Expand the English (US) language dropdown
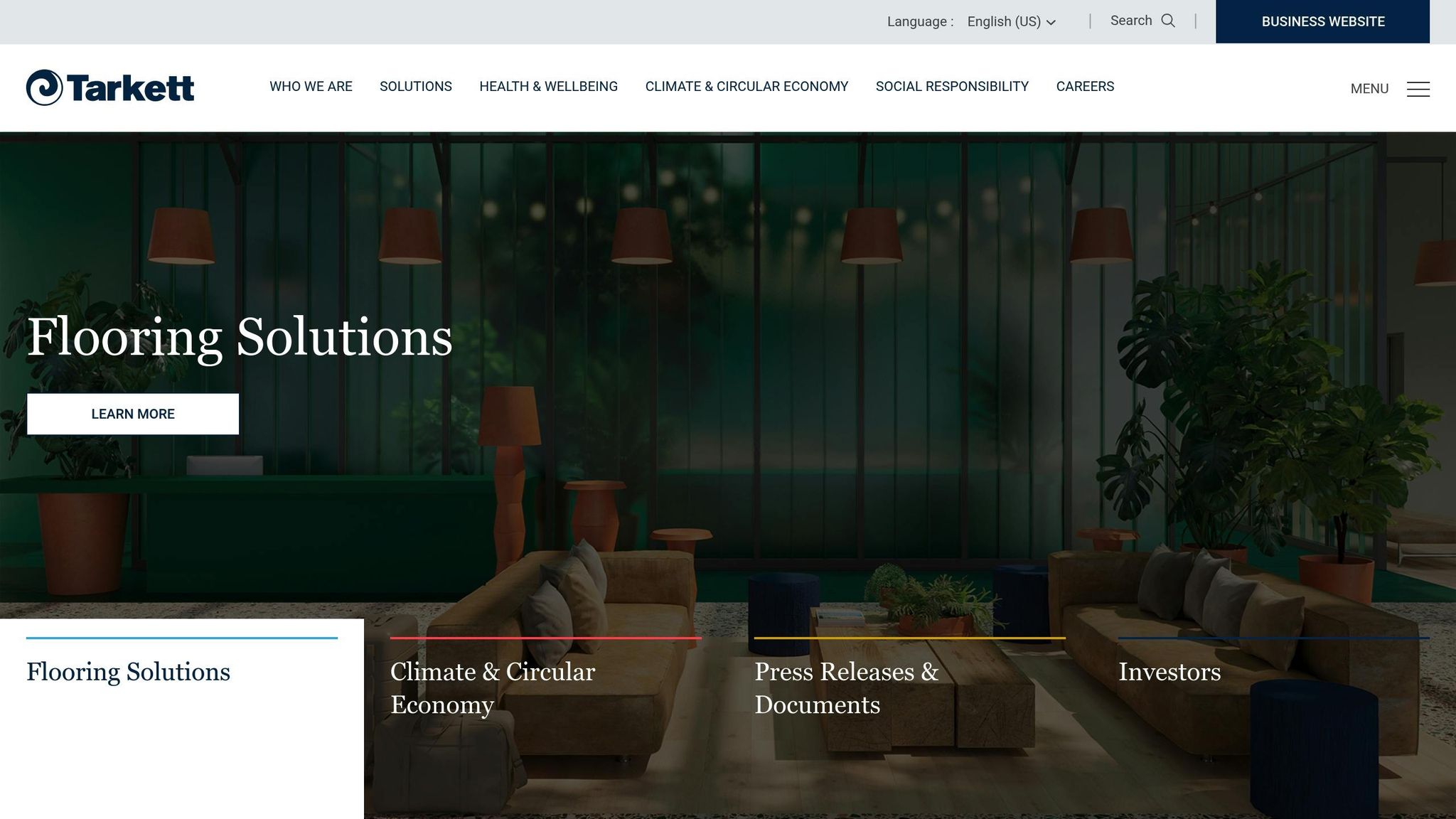The width and height of the screenshot is (1456, 819). tap(1011, 21)
